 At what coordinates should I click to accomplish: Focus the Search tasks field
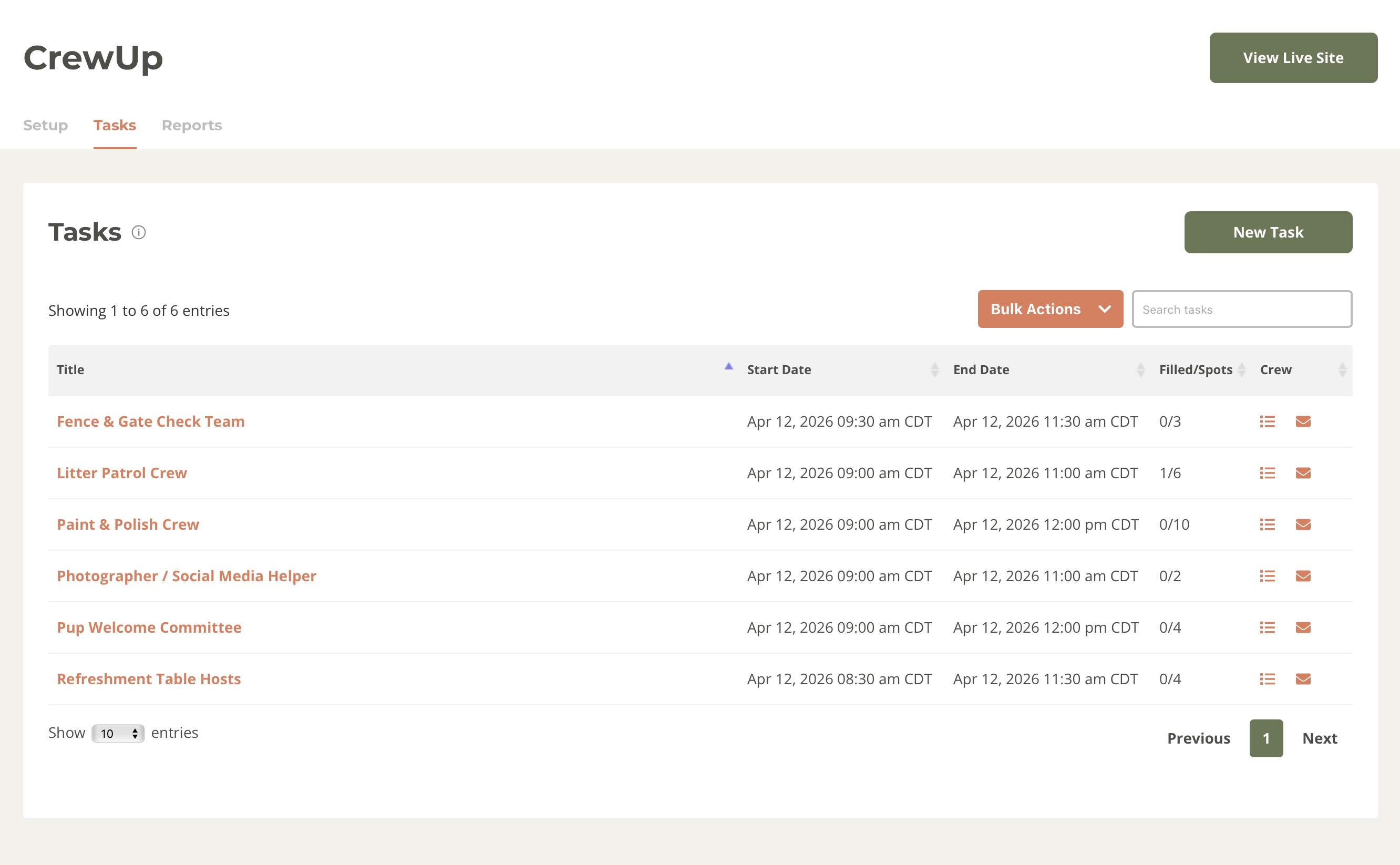click(1241, 310)
